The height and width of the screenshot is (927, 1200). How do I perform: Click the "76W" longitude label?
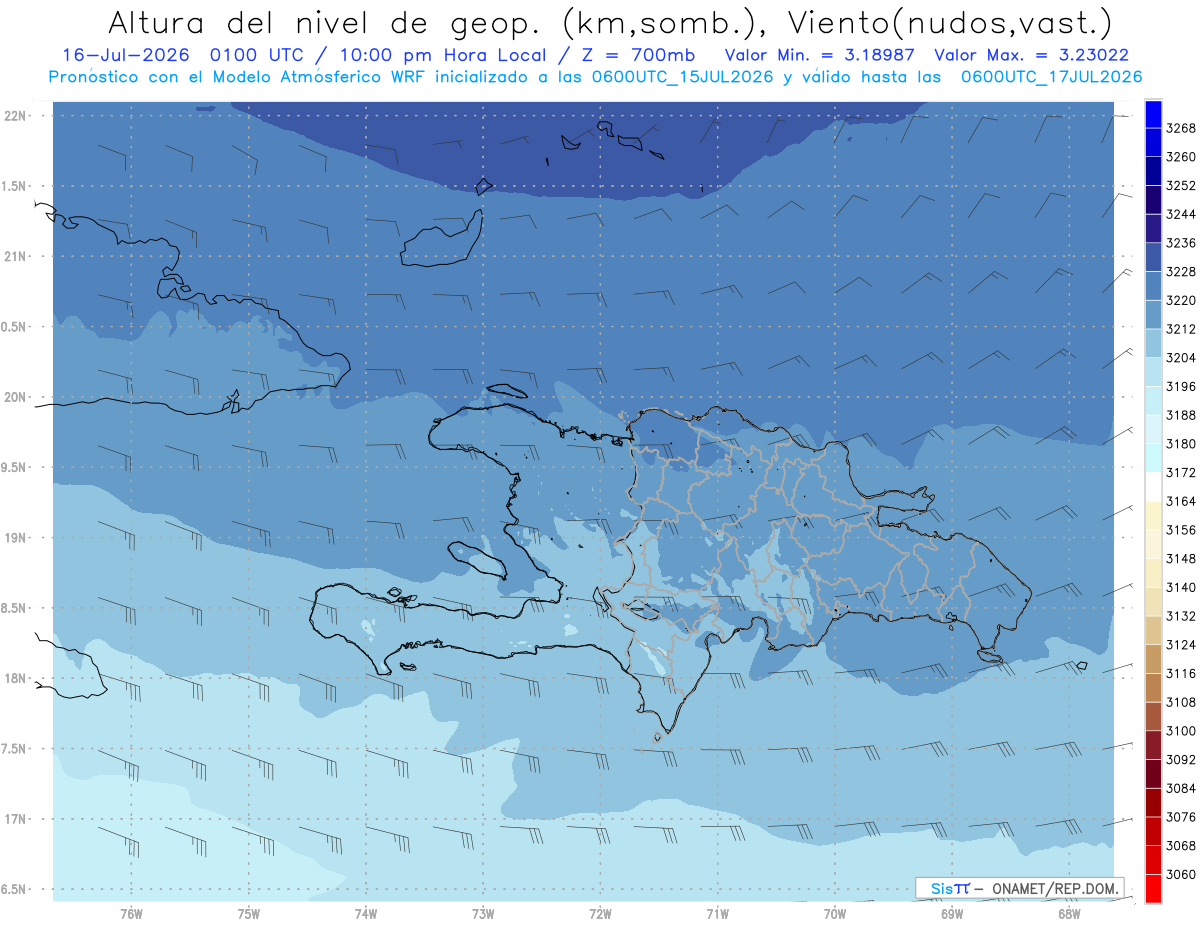(131, 914)
